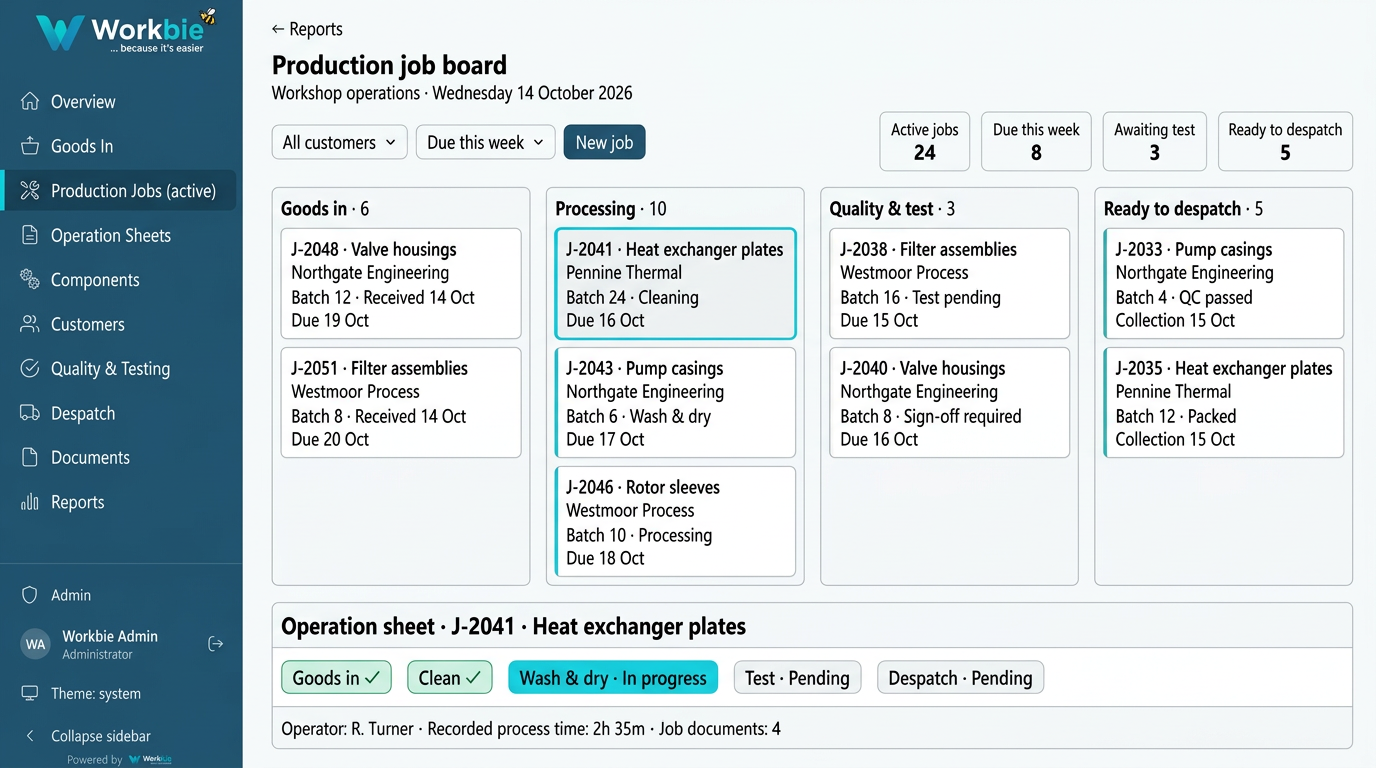This screenshot has height=768, width=1376.
Task: Click the Quality & Testing checkmark icon
Action: tap(30, 368)
